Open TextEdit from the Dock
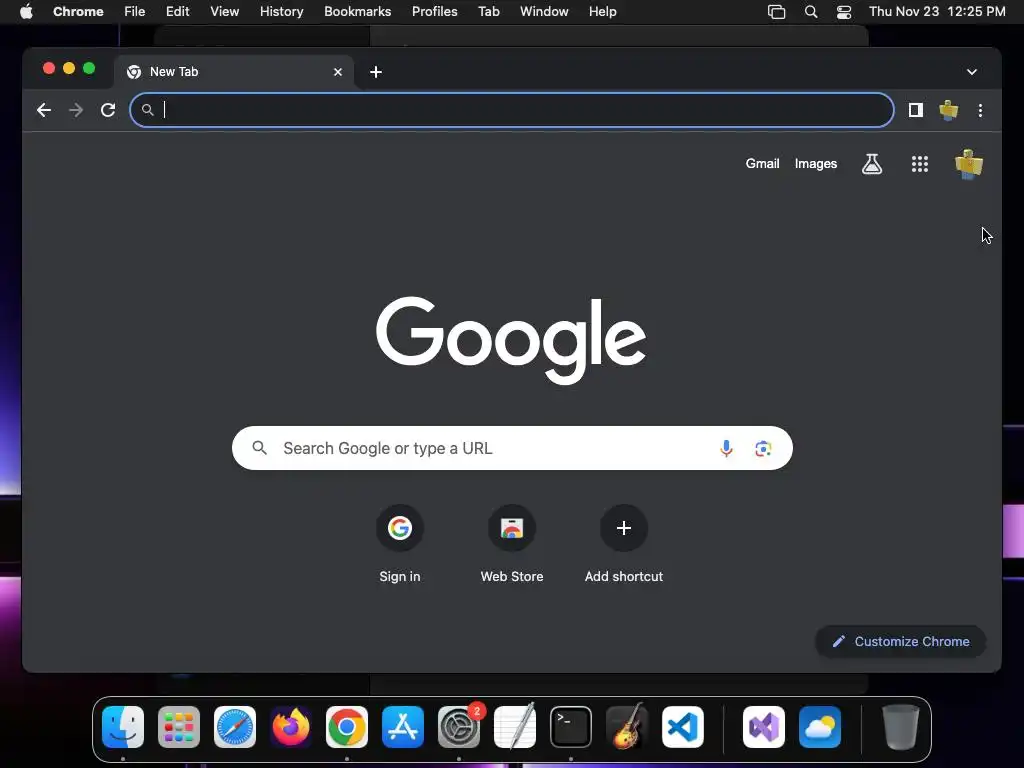This screenshot has width=1024, height=768. 515,727
